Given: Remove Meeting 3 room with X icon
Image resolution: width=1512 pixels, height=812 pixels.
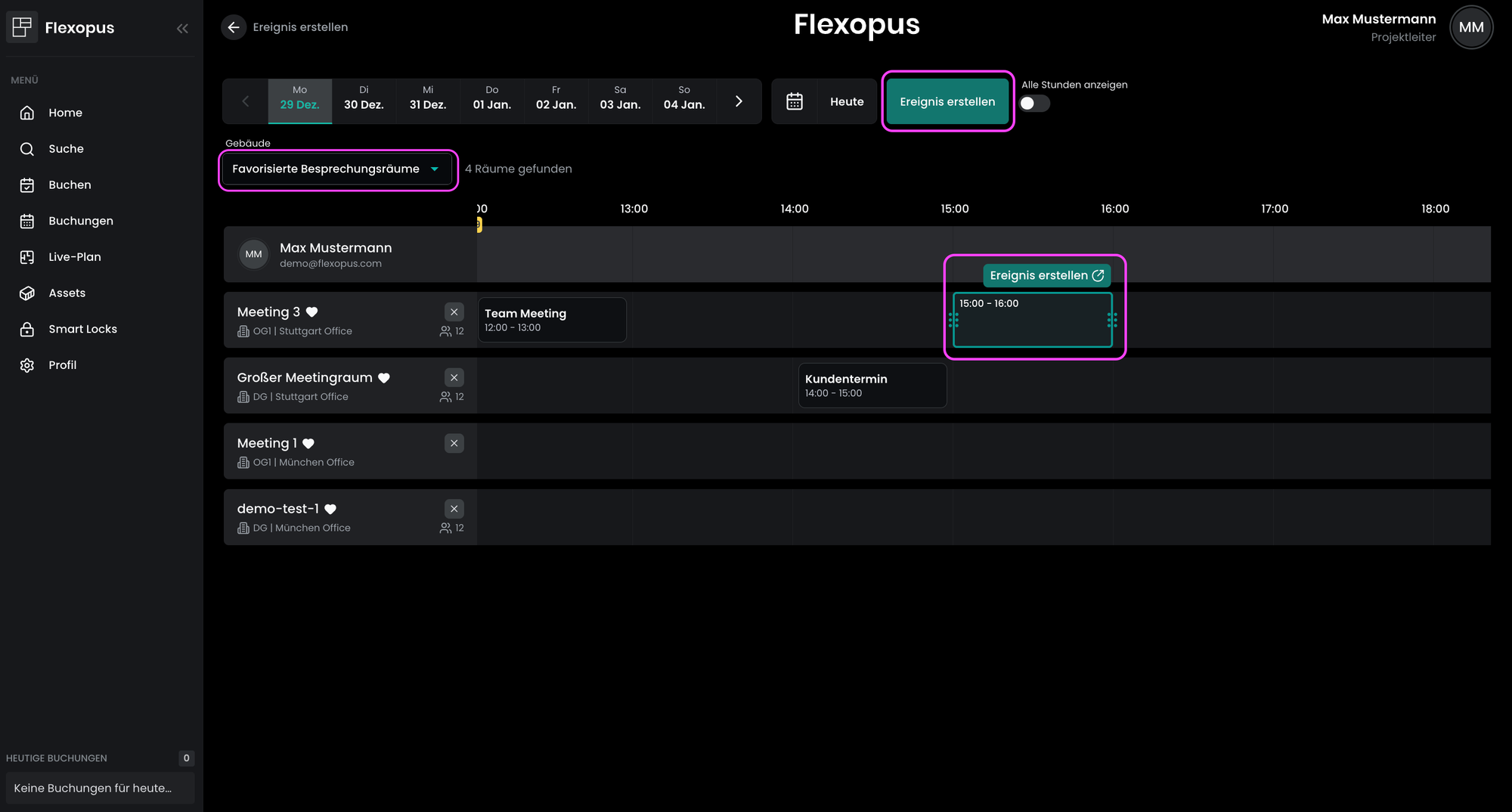Looking at the screenshot, I should [454, 312].
